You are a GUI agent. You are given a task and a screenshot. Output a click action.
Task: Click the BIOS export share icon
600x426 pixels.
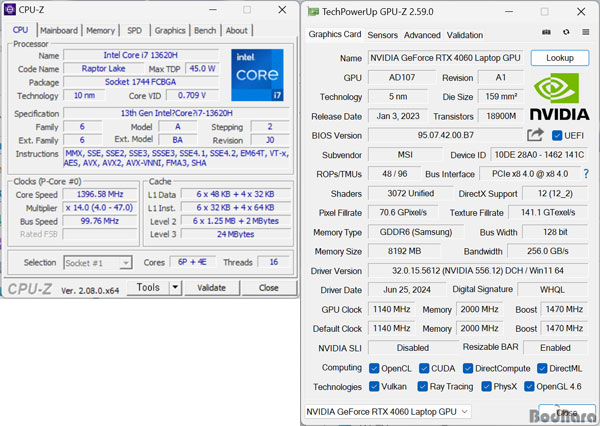[535, 135]
